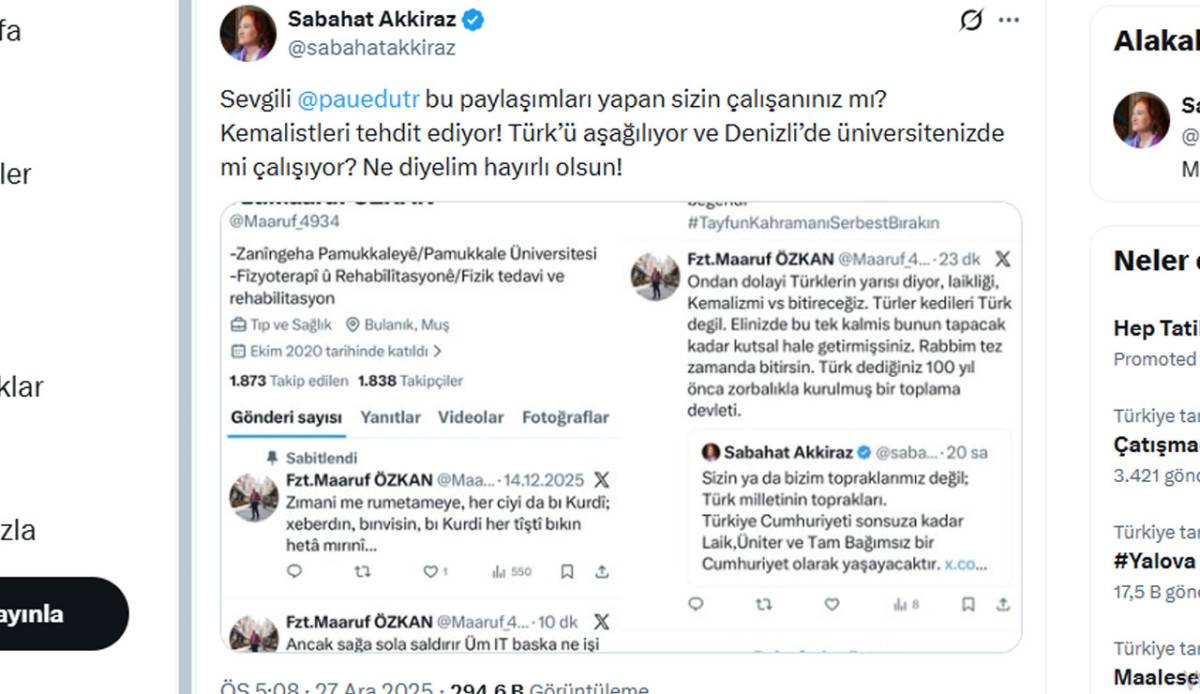Image resolution: width=1200 pixels, height=694 pixels.
Task: Click the reply icon under Sabahat Akkiraz's quoted tweet
Action: coord(696,604)
